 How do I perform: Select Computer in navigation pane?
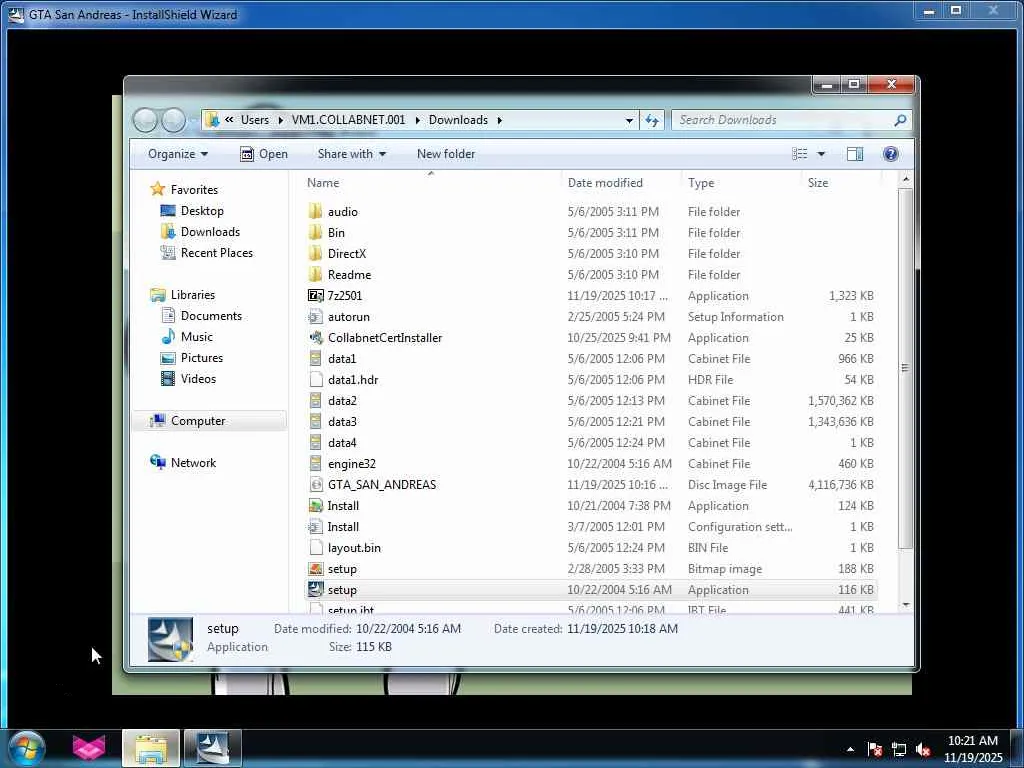[210, 421]
